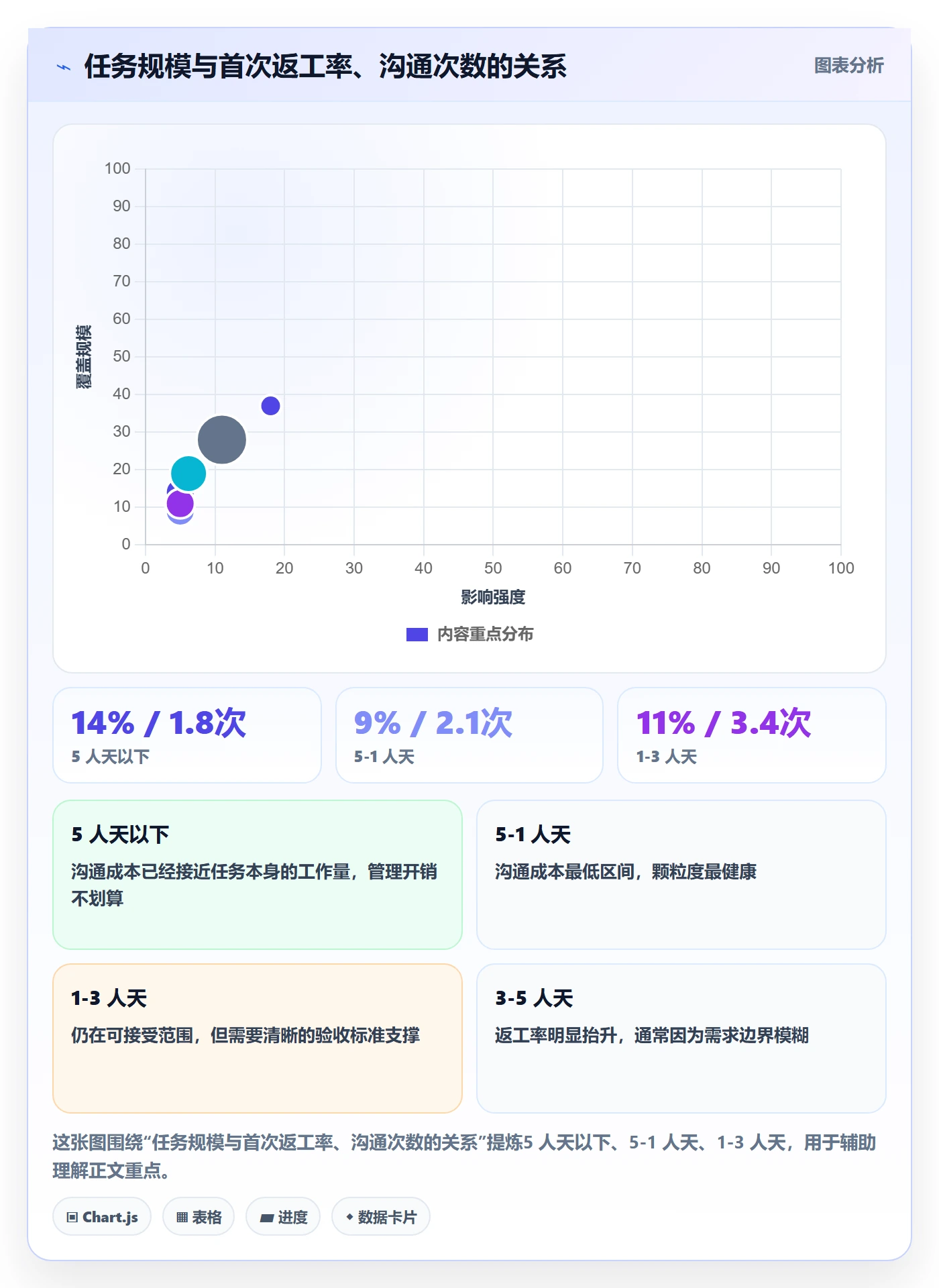The height and width of the screenshot is (1288, 939).
Task: Click the 11% / 3.4次 stat value
Action: (724, 722)
